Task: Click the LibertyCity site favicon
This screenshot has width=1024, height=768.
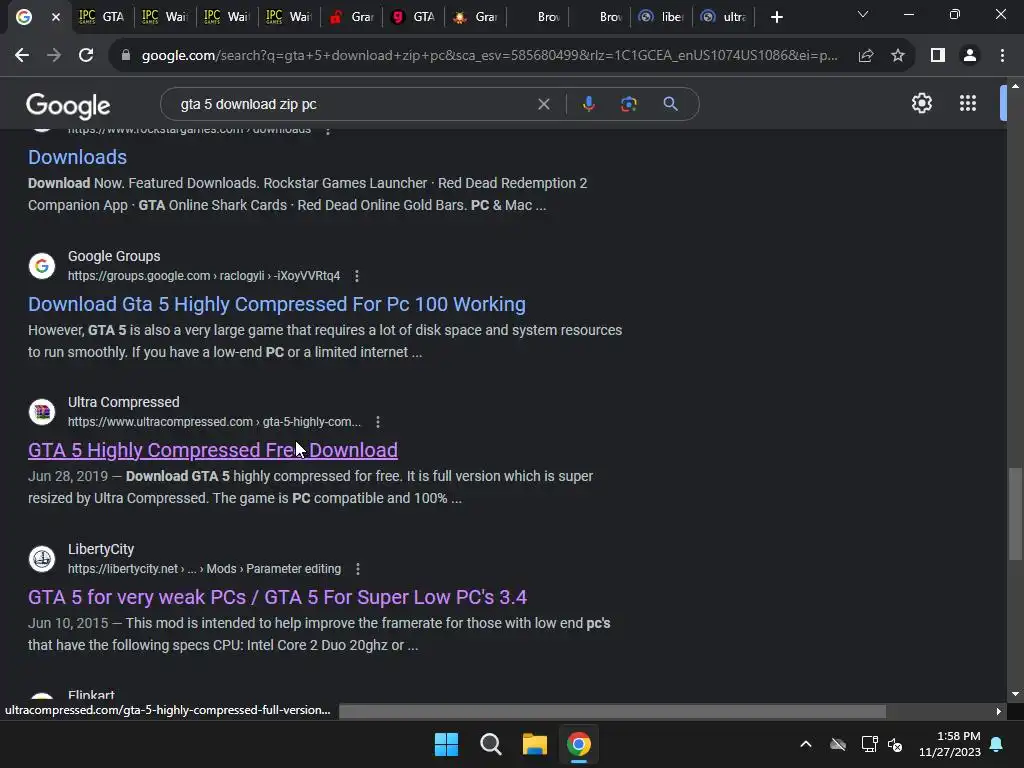Action: 42,559
